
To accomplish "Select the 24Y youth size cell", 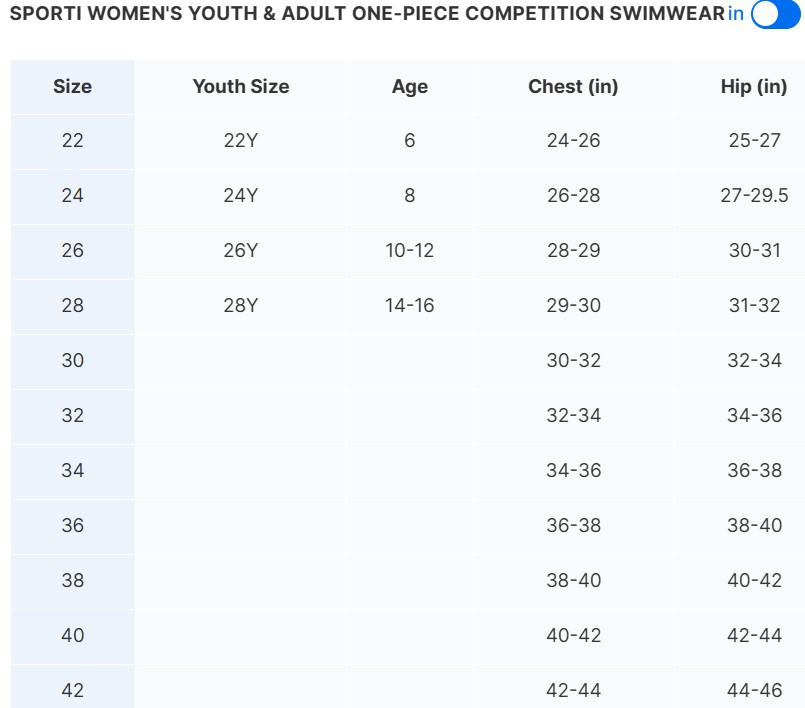I will pos(241,195).
